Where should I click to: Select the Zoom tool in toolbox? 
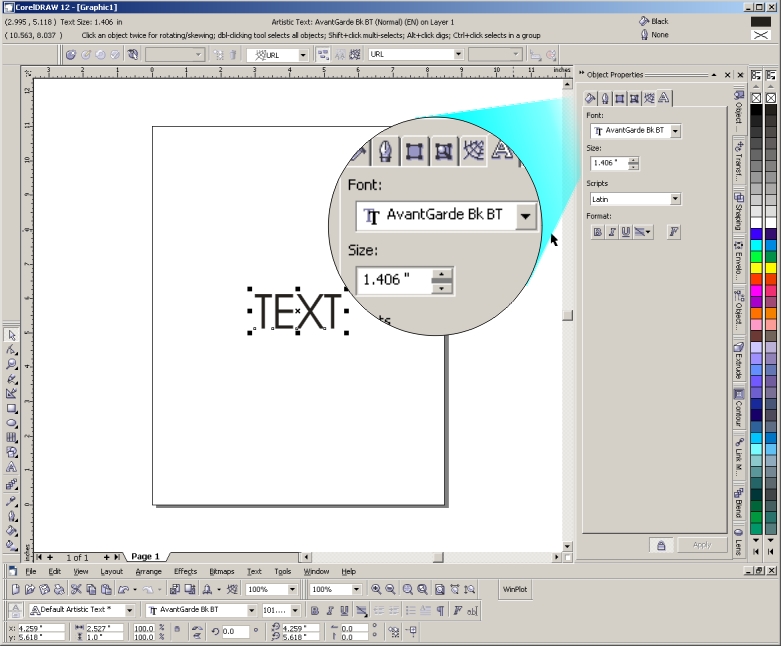click(11, 364)
